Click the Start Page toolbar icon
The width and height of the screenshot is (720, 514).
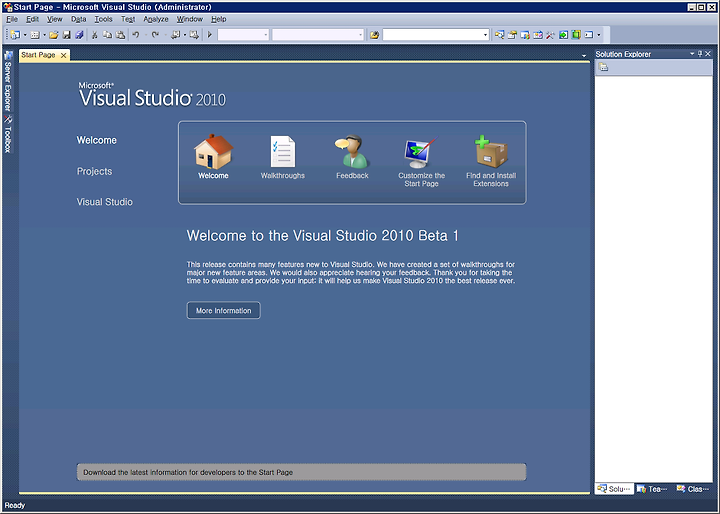[563, 35]
